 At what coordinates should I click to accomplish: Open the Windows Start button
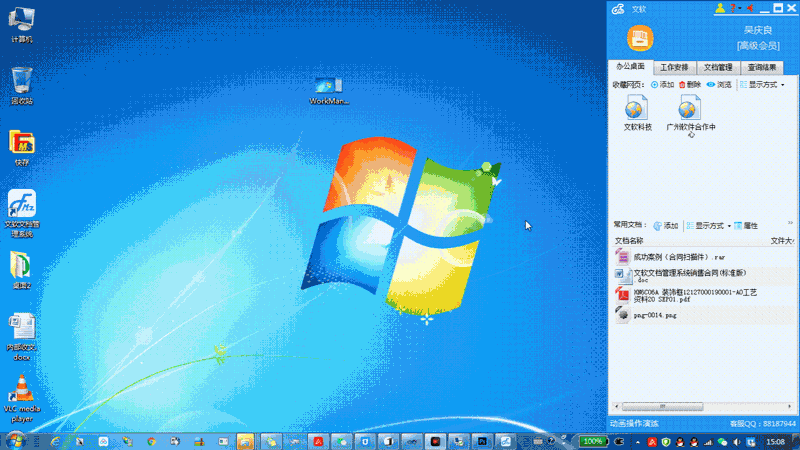(15, 441)
